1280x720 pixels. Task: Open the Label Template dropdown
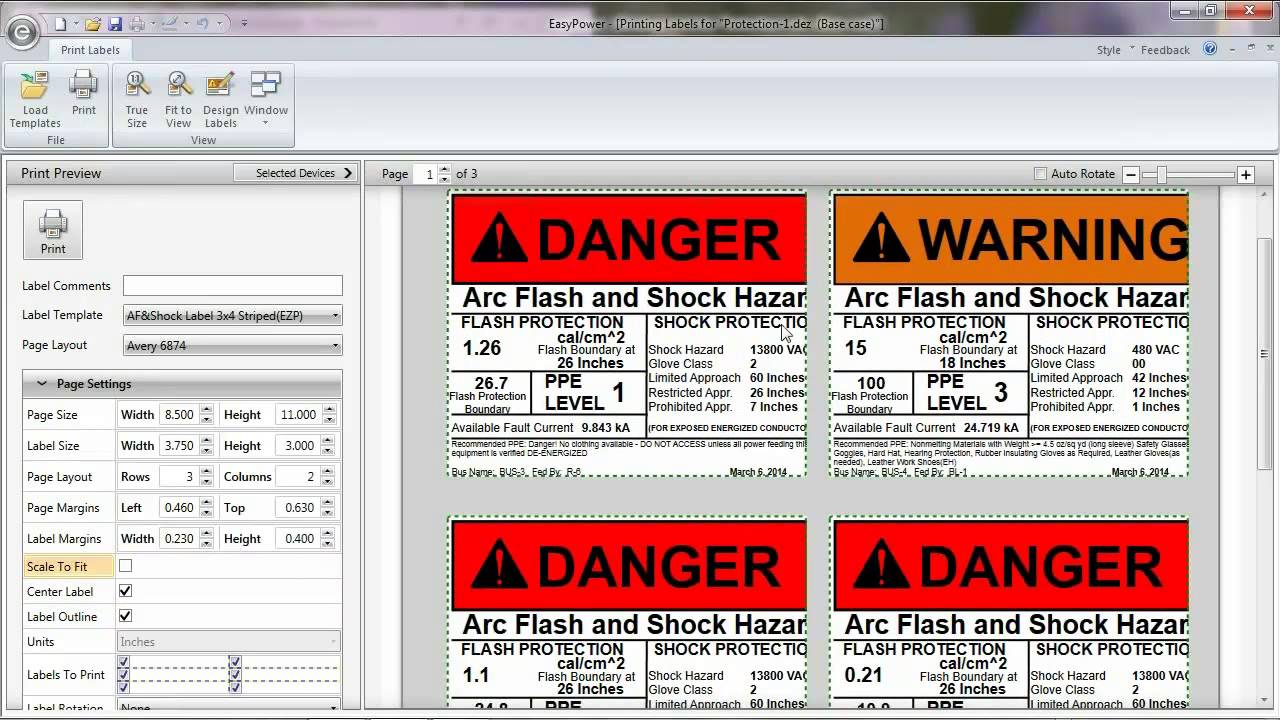(232, 315)
